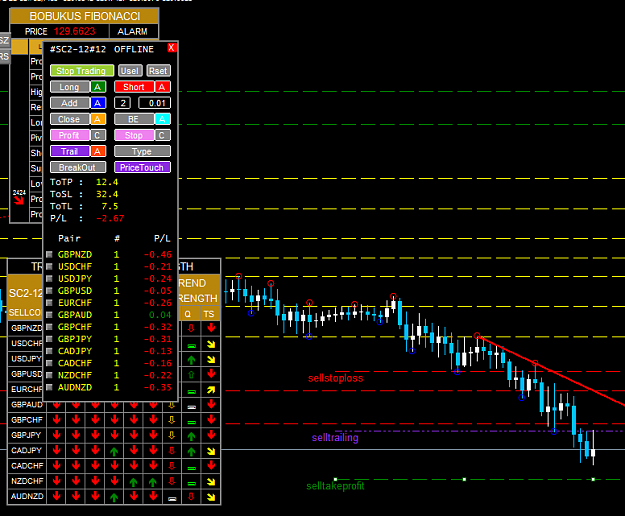This screenshot has width=625, height=516.
Task: Click the BreakOut button
Action: 78,167
